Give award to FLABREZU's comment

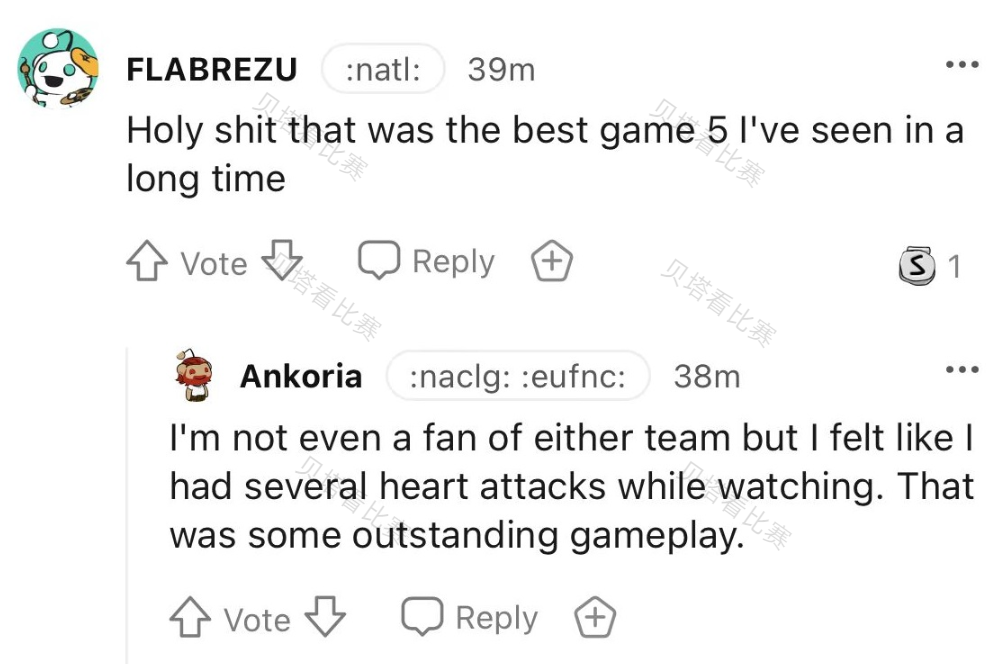coord(552,262)
